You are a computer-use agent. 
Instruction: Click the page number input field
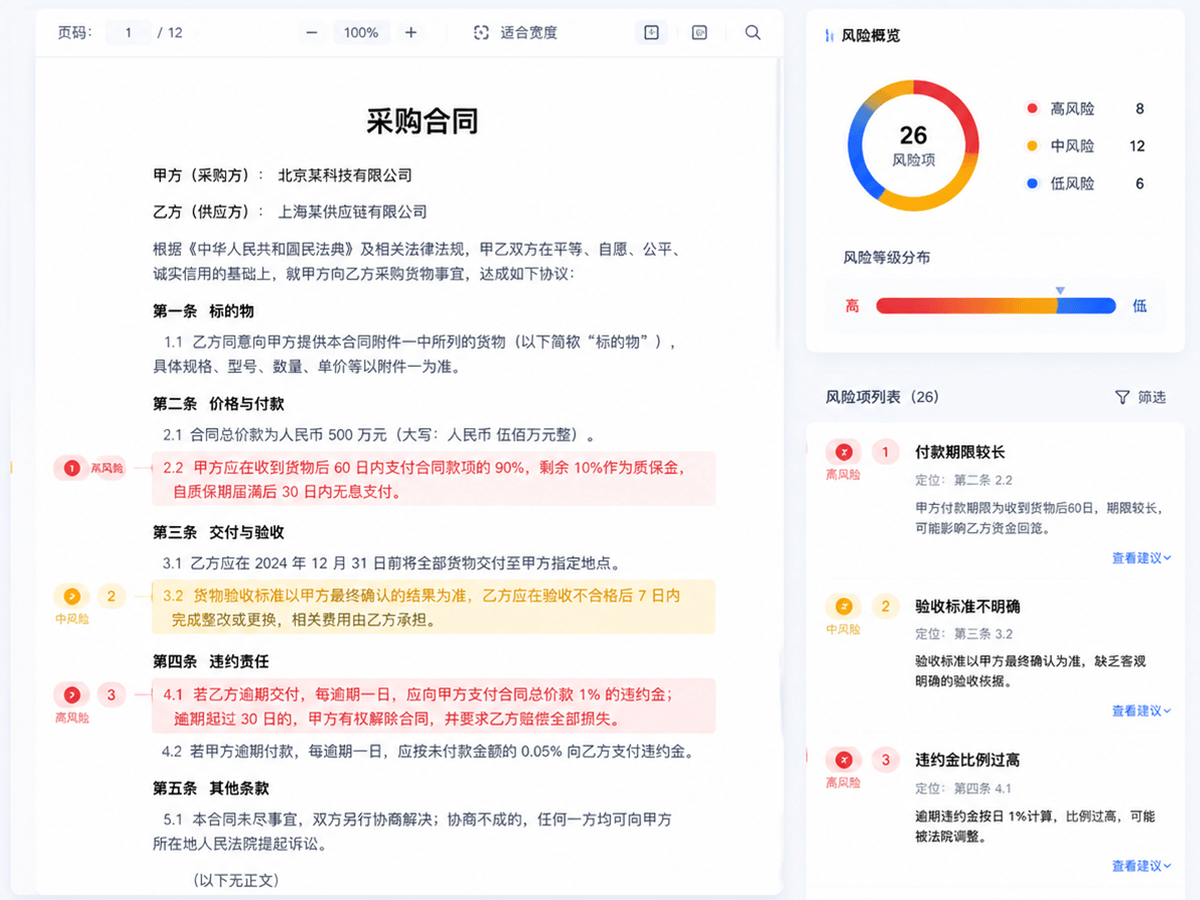tap(129, 33)
